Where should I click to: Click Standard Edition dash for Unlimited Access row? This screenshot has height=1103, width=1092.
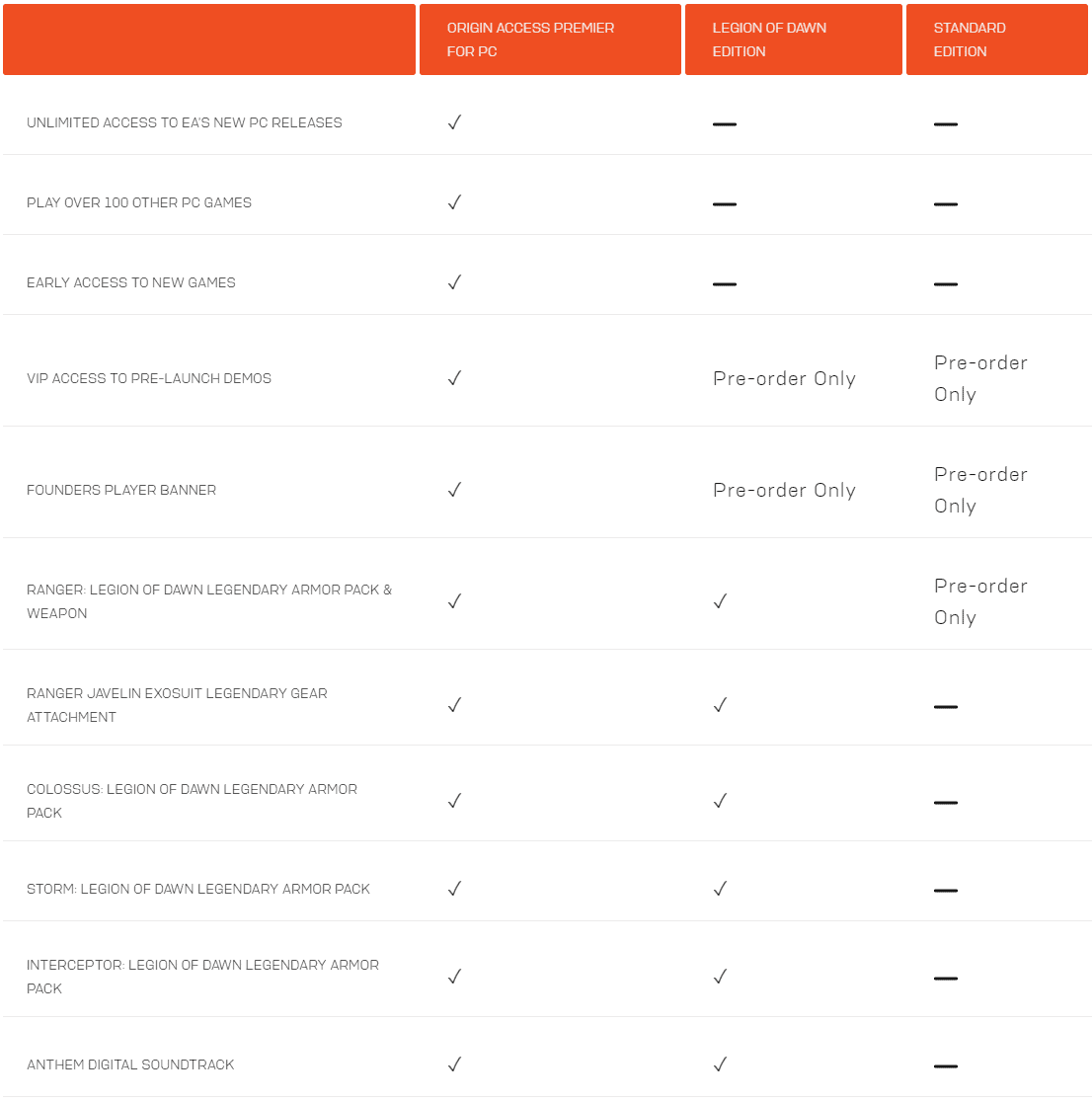pyautogui.click(x=946, y=123)
